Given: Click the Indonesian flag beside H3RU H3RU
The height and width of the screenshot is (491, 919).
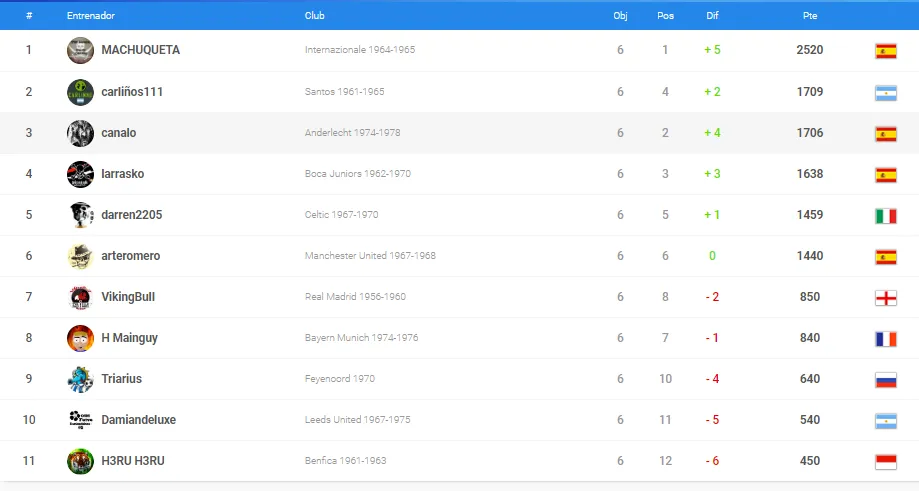Looking at the screenshot, I should click(886, 462).
